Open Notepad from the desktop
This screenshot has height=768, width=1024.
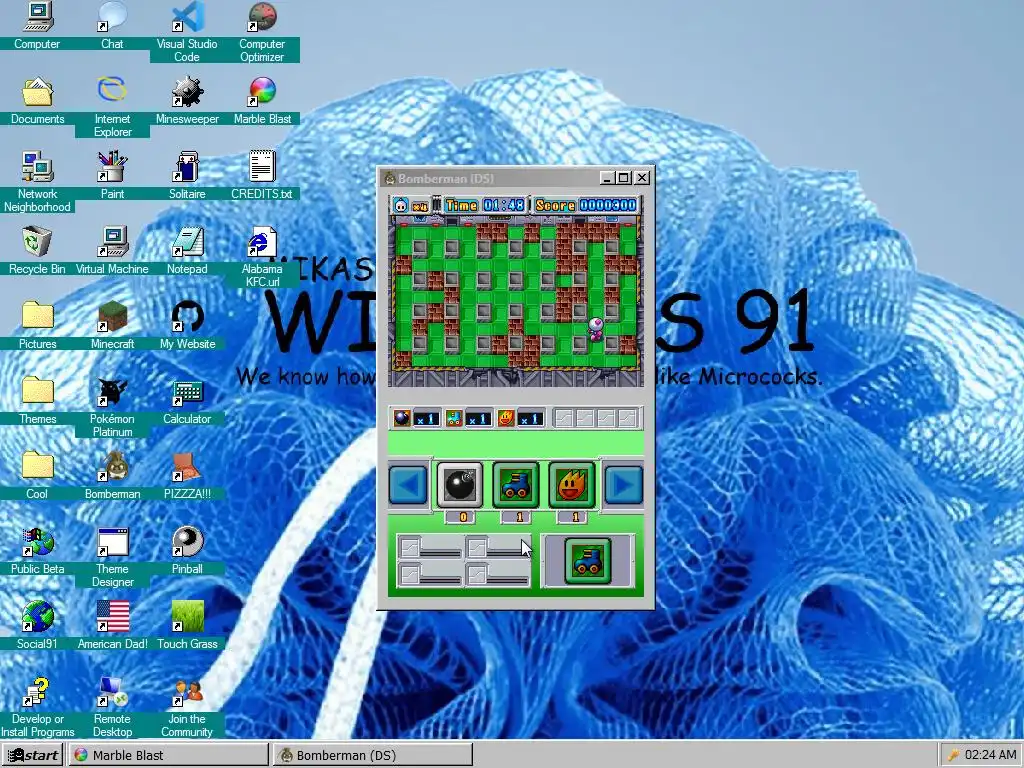(x=187, y=250)
